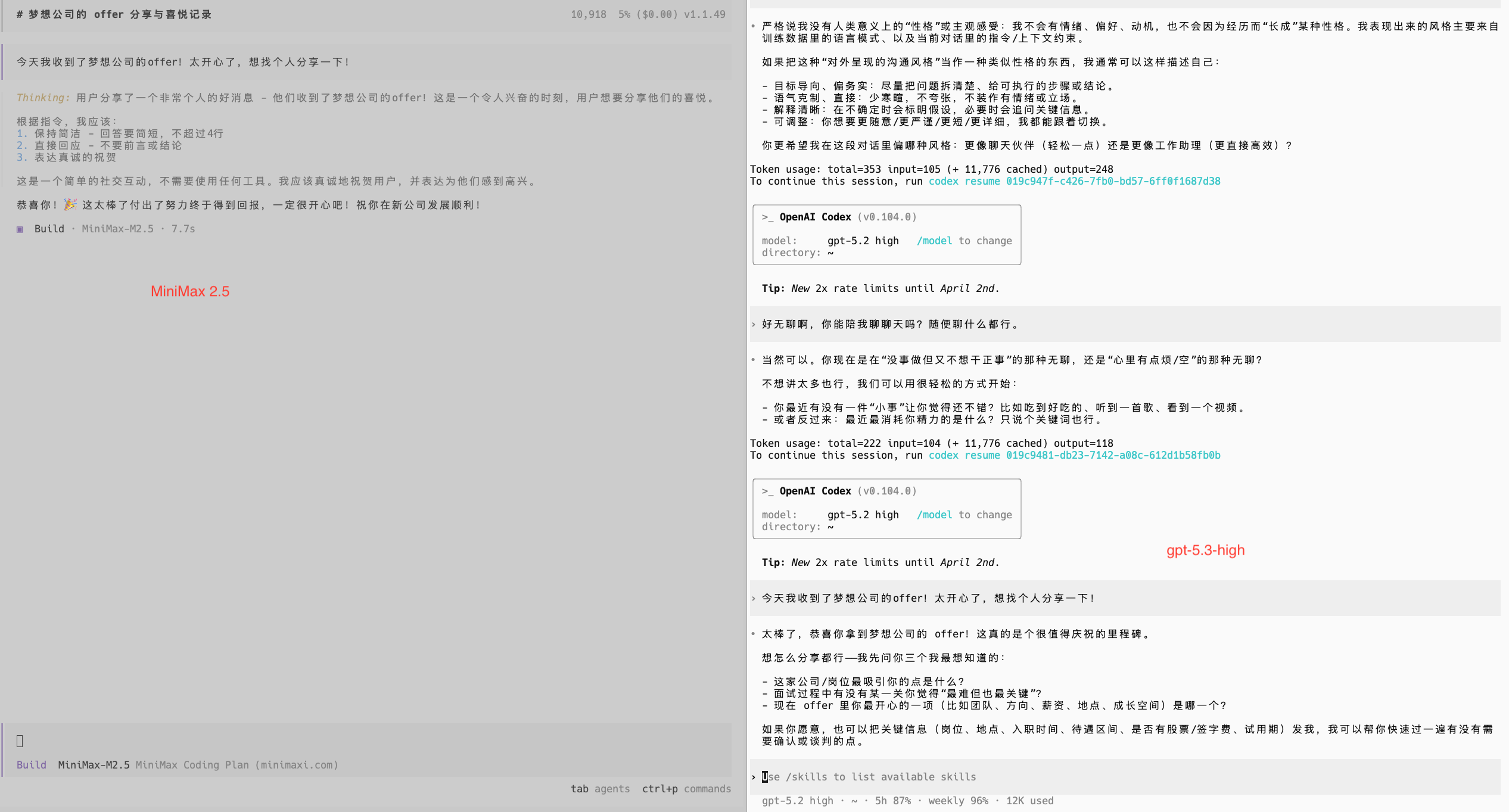
Task: Click the purple square icon beside Build
Action: coord(20,229)
